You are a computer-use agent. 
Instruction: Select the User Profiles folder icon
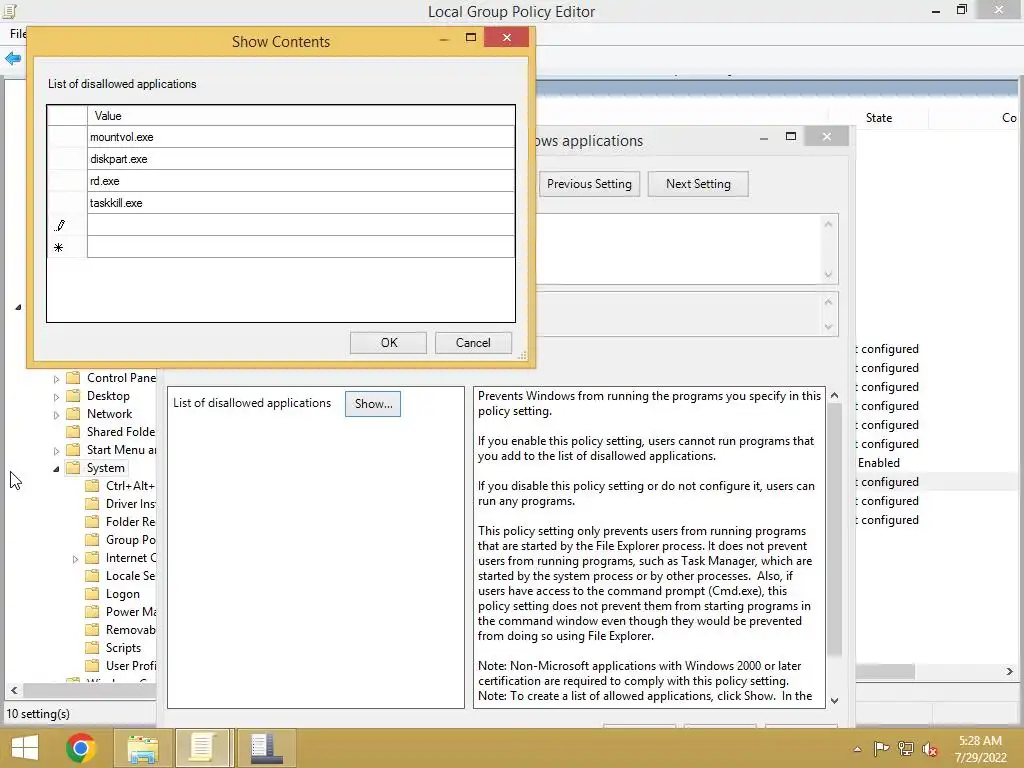coord(93,665)
